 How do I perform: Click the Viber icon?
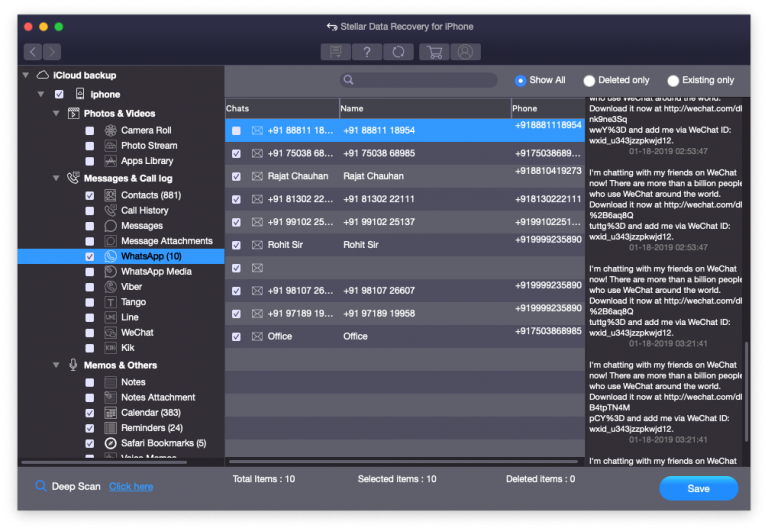pyautogui.click(x=111, y=287)
